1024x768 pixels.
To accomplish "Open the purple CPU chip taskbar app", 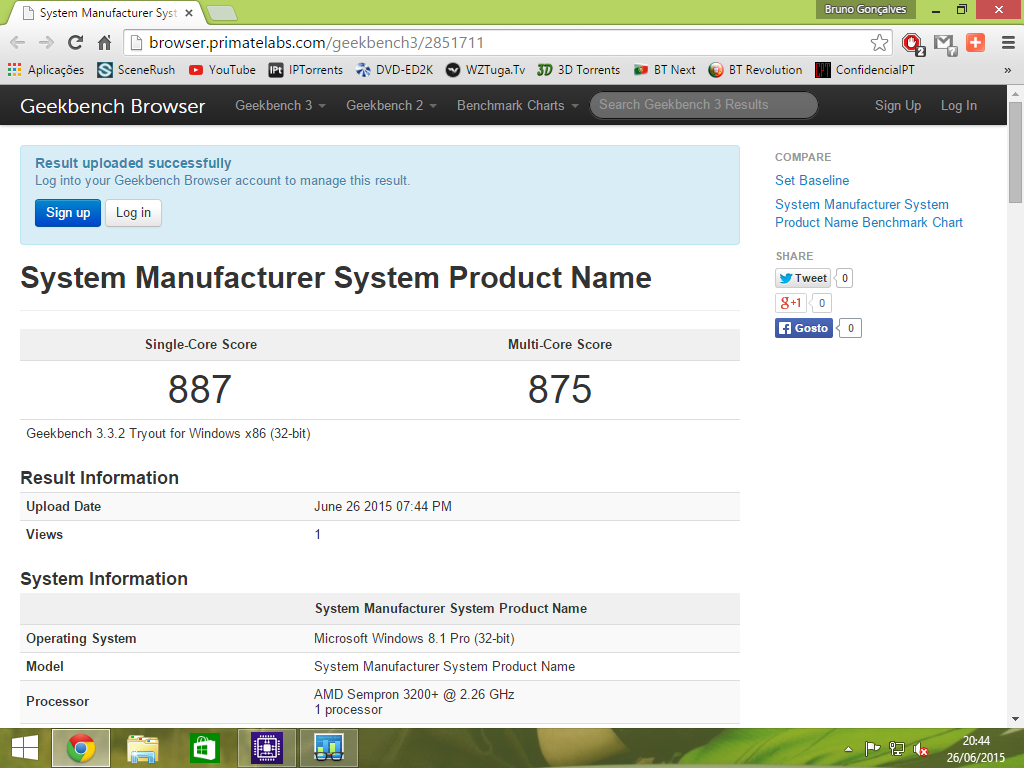I will (x=266, y=748).
